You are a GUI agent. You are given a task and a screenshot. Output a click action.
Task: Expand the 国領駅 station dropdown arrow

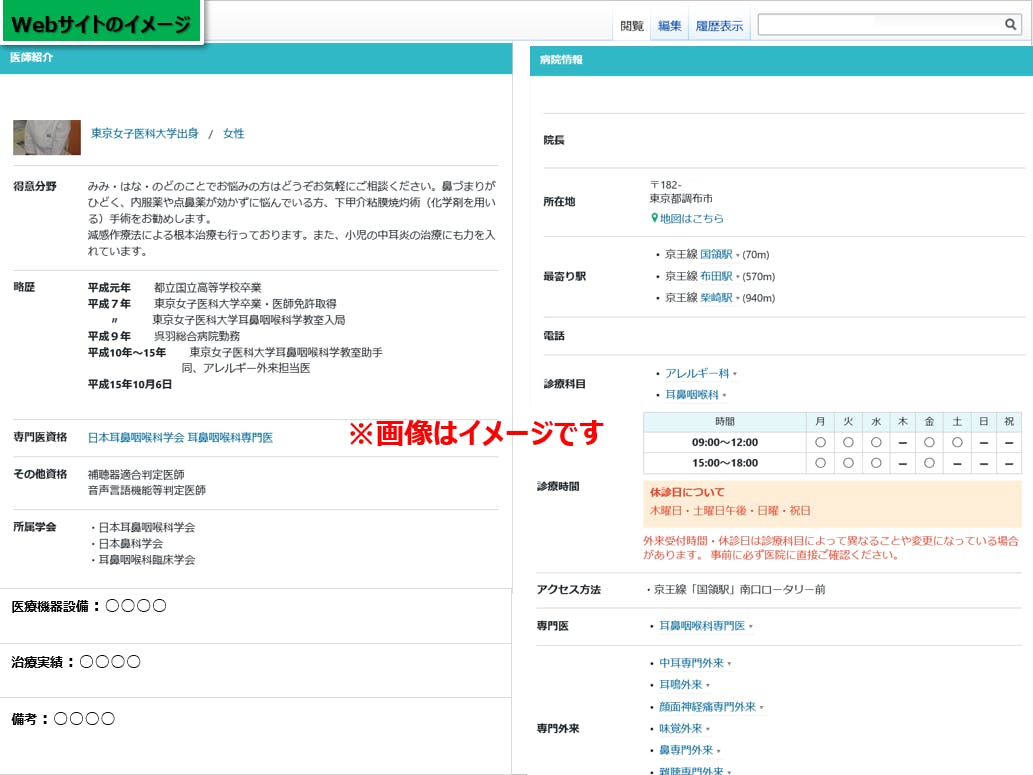[738, 255]
